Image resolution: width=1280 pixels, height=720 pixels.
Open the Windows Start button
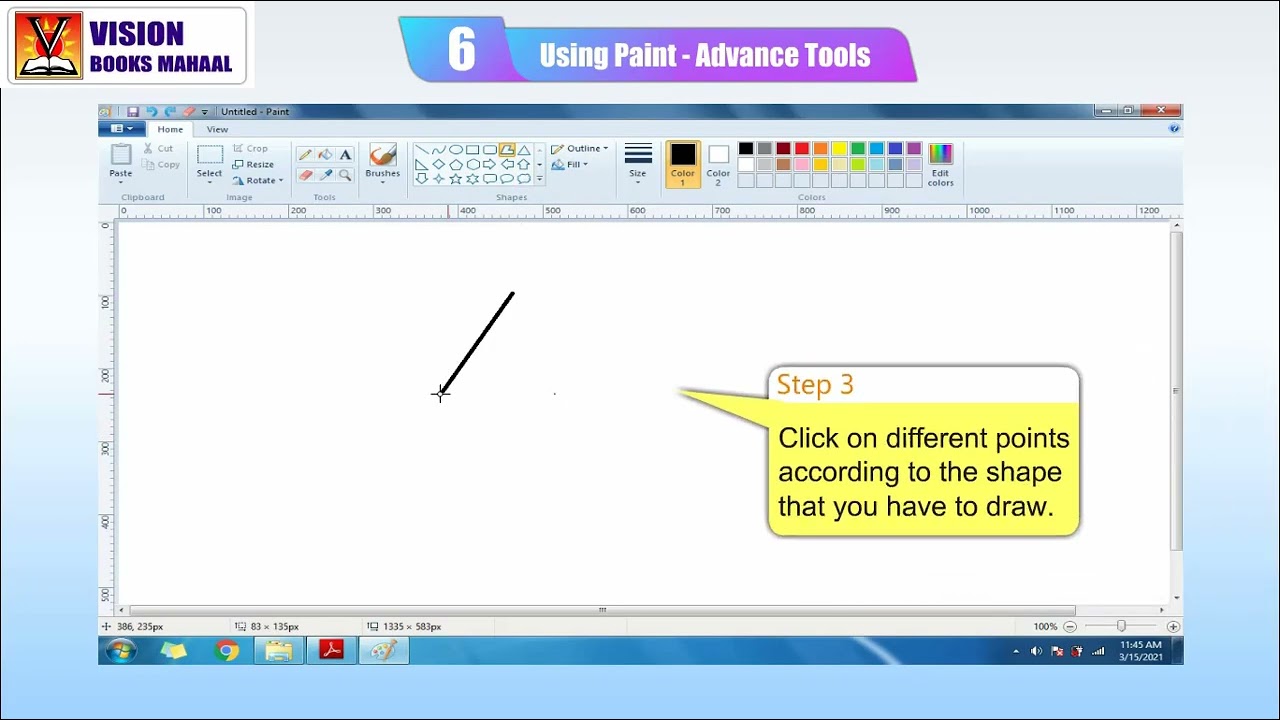[x=121, y=651]
